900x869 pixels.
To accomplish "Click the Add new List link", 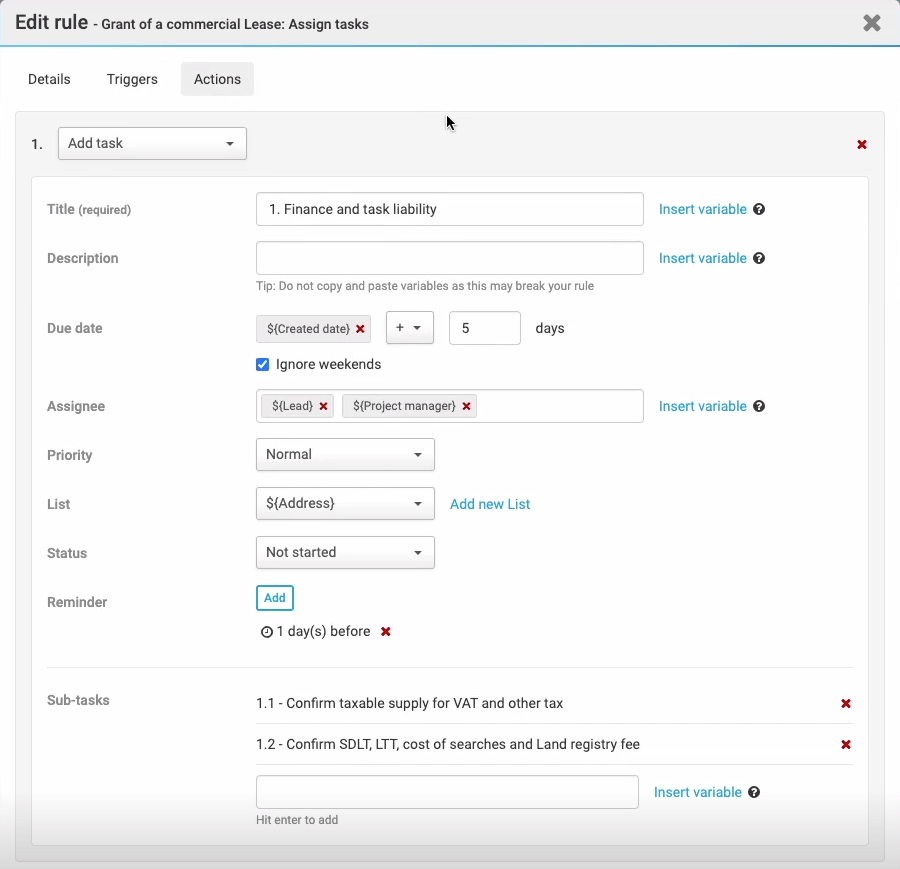I will [x=490, y=505].
